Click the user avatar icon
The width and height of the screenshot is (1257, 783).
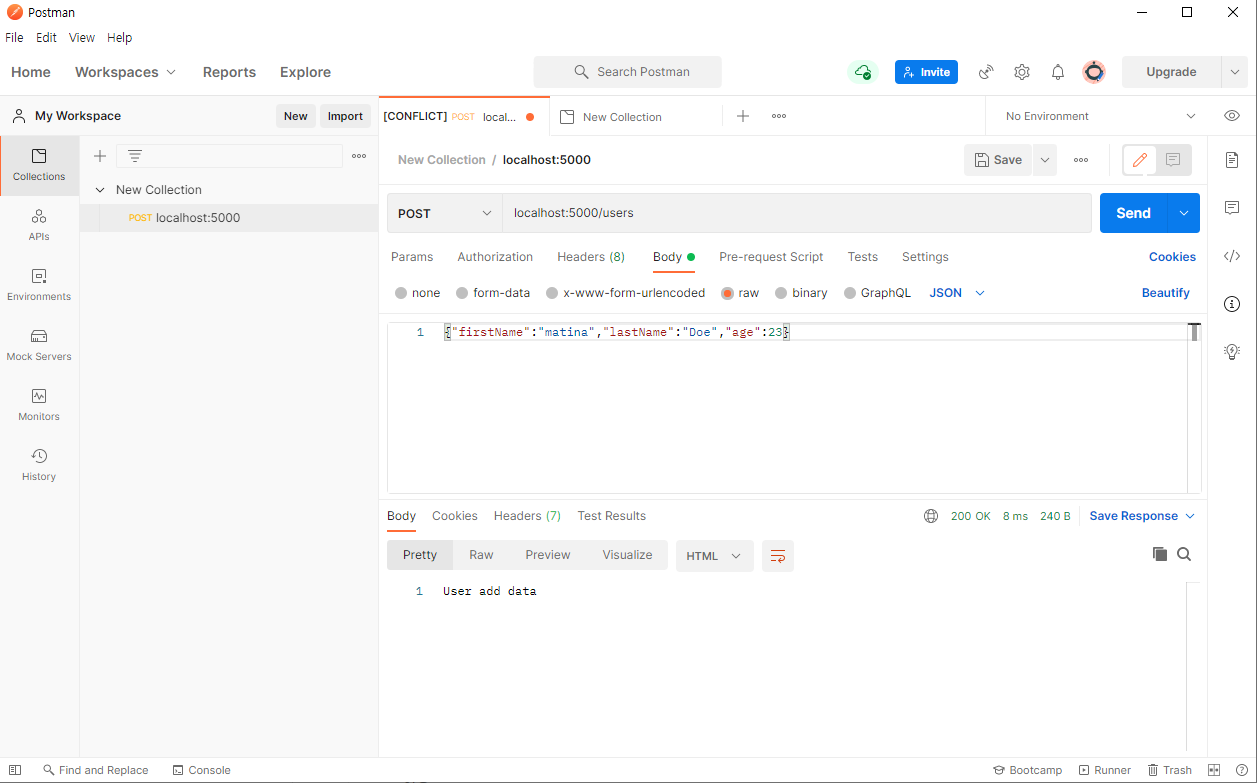1094,72
